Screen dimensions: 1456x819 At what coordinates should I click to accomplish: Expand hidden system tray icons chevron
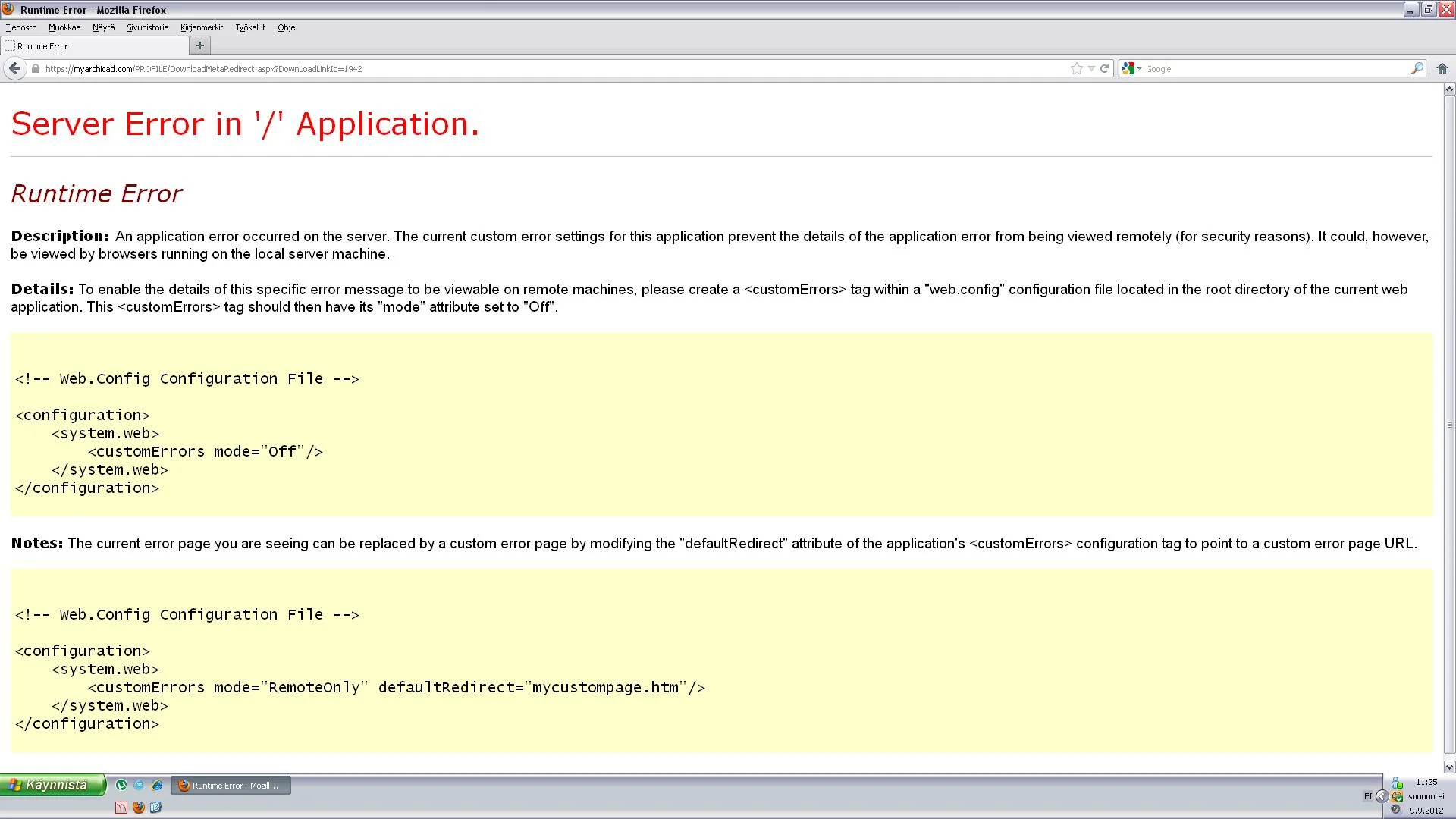1382,796
